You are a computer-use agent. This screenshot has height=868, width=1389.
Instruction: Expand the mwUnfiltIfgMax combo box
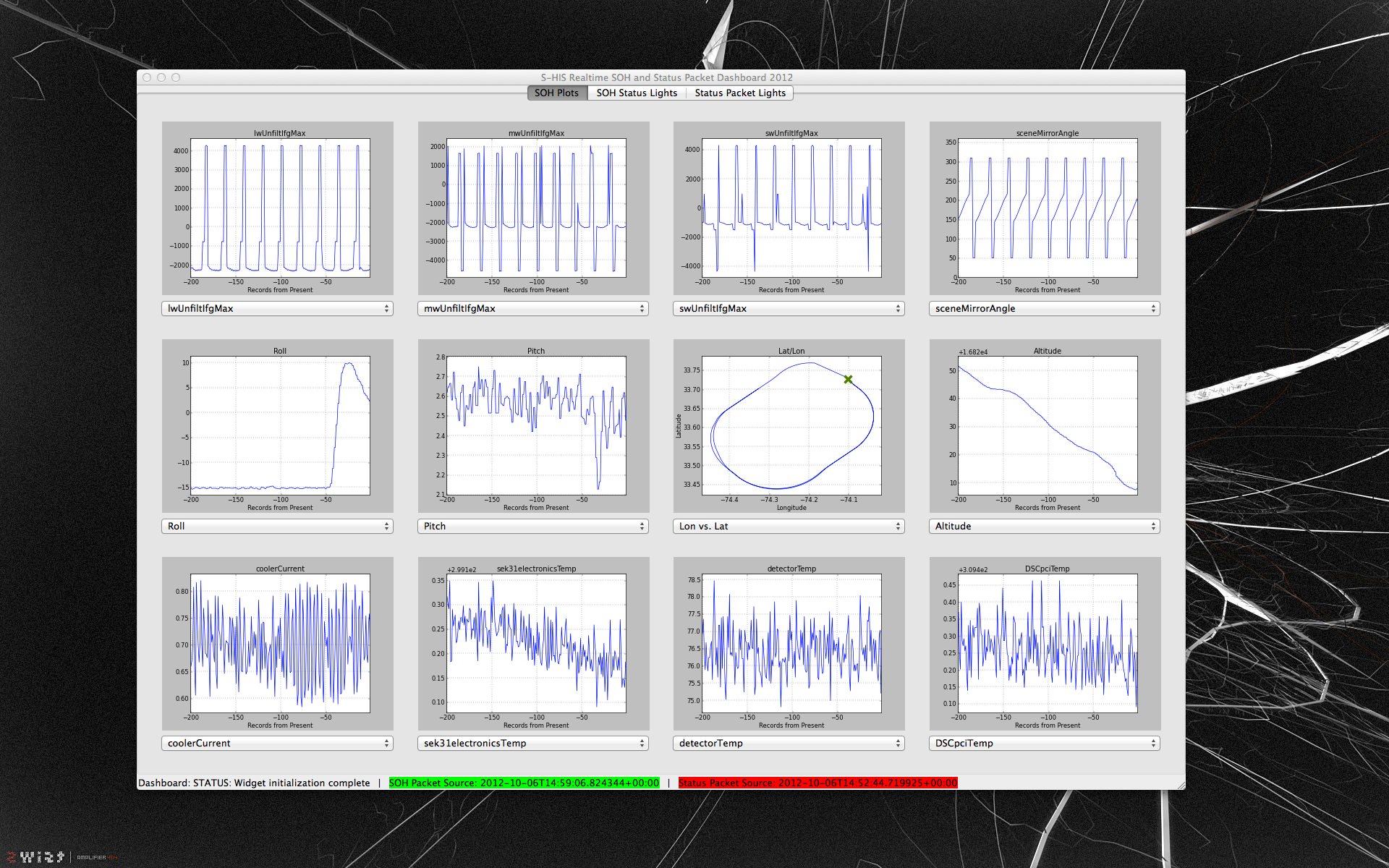coord(533,308)
